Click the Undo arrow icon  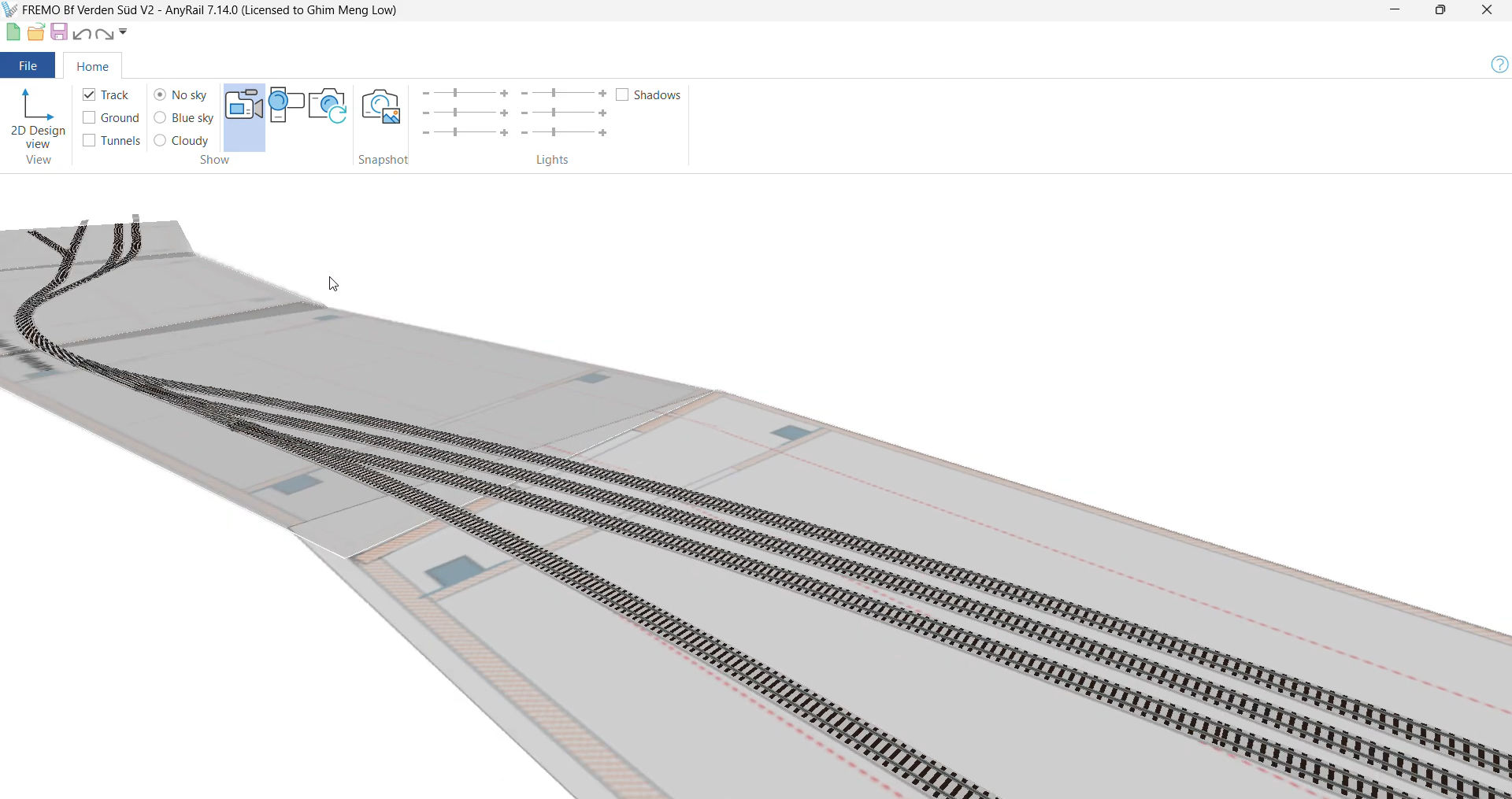[x=81, y=33]
